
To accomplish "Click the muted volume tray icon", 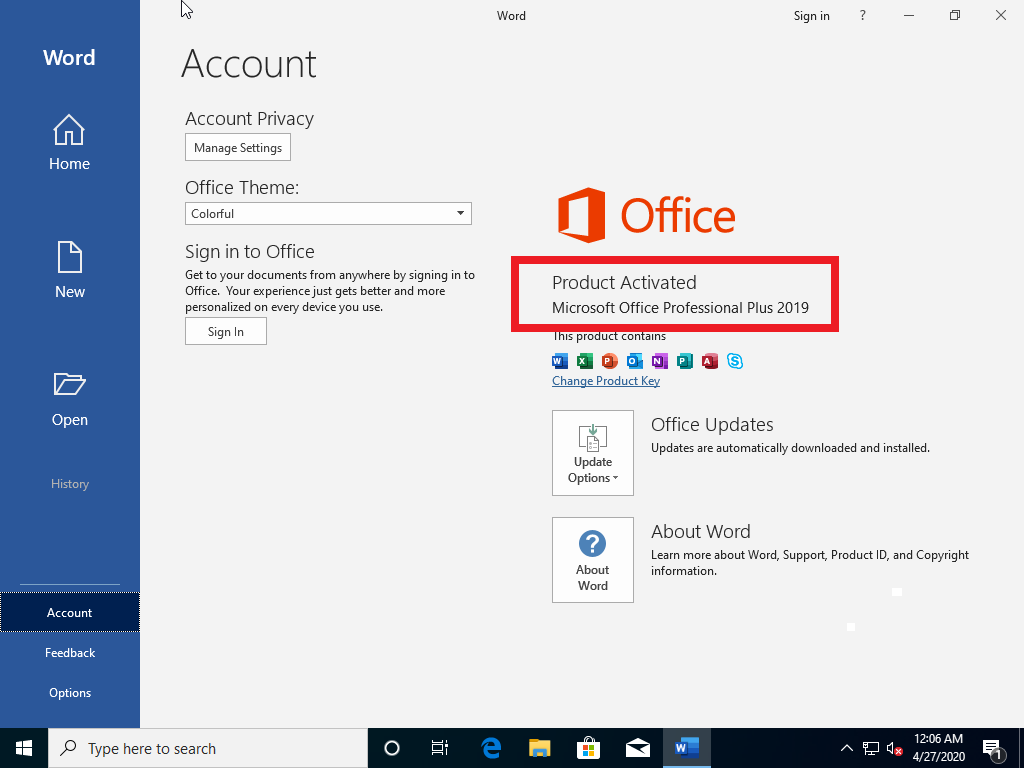I will pyautogui.click(x=894, y=748).
